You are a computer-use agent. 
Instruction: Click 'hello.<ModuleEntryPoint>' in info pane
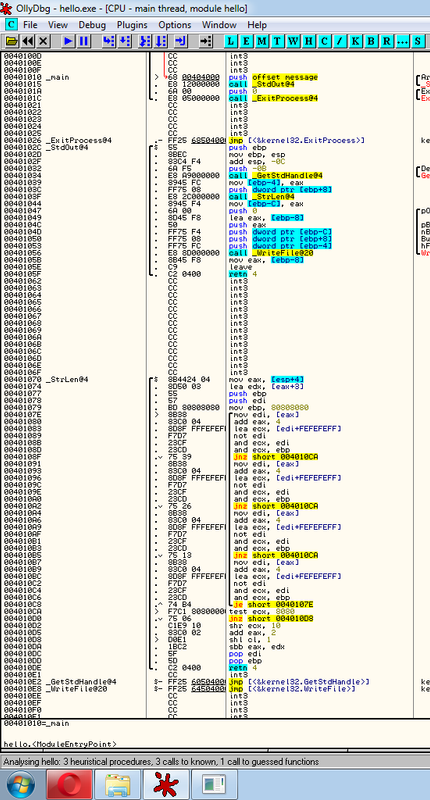60,744
